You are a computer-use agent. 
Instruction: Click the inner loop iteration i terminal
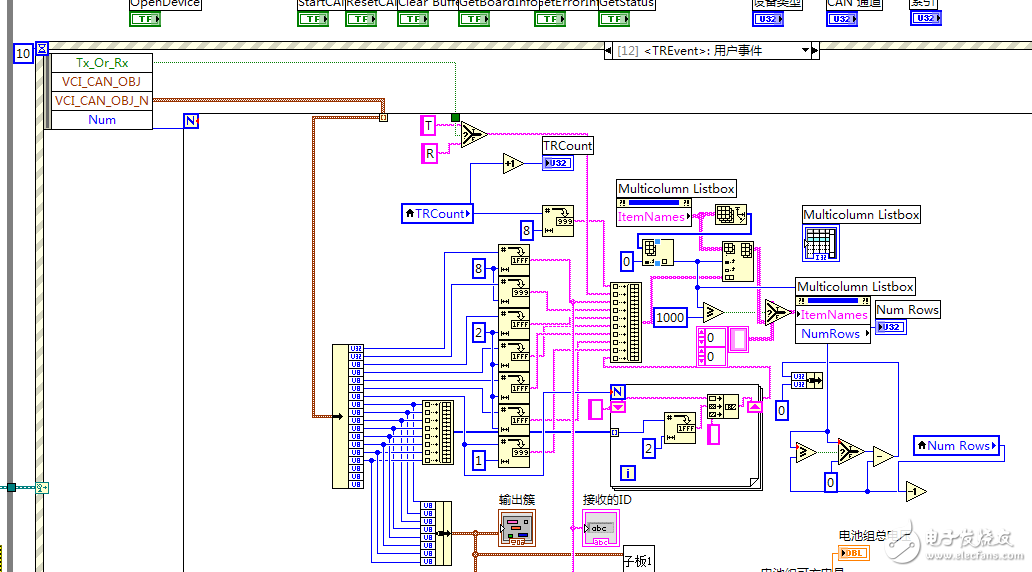coord(628,473)
